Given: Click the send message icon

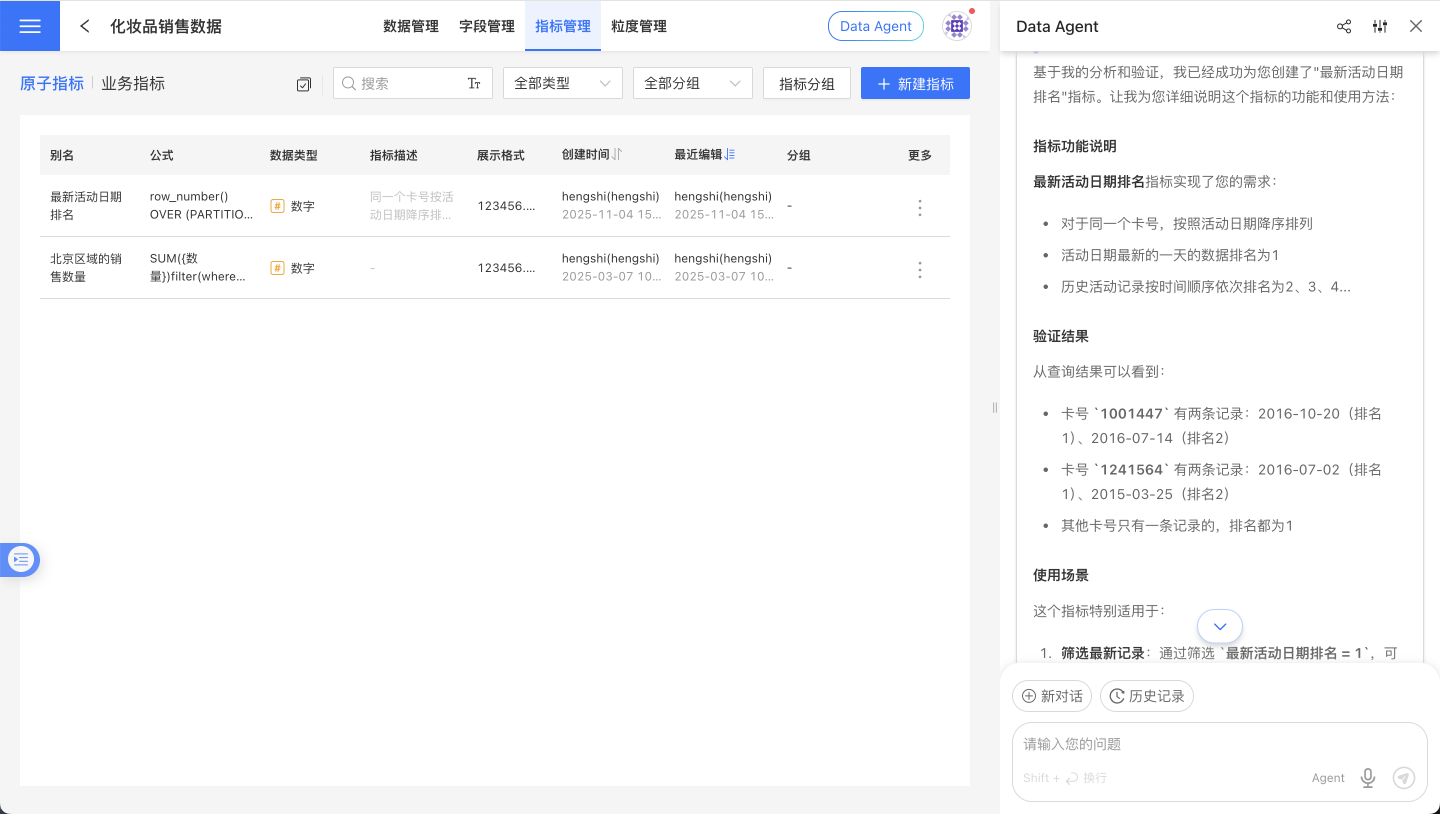Looking at the screenshot, I should [x=1403, y=777].
